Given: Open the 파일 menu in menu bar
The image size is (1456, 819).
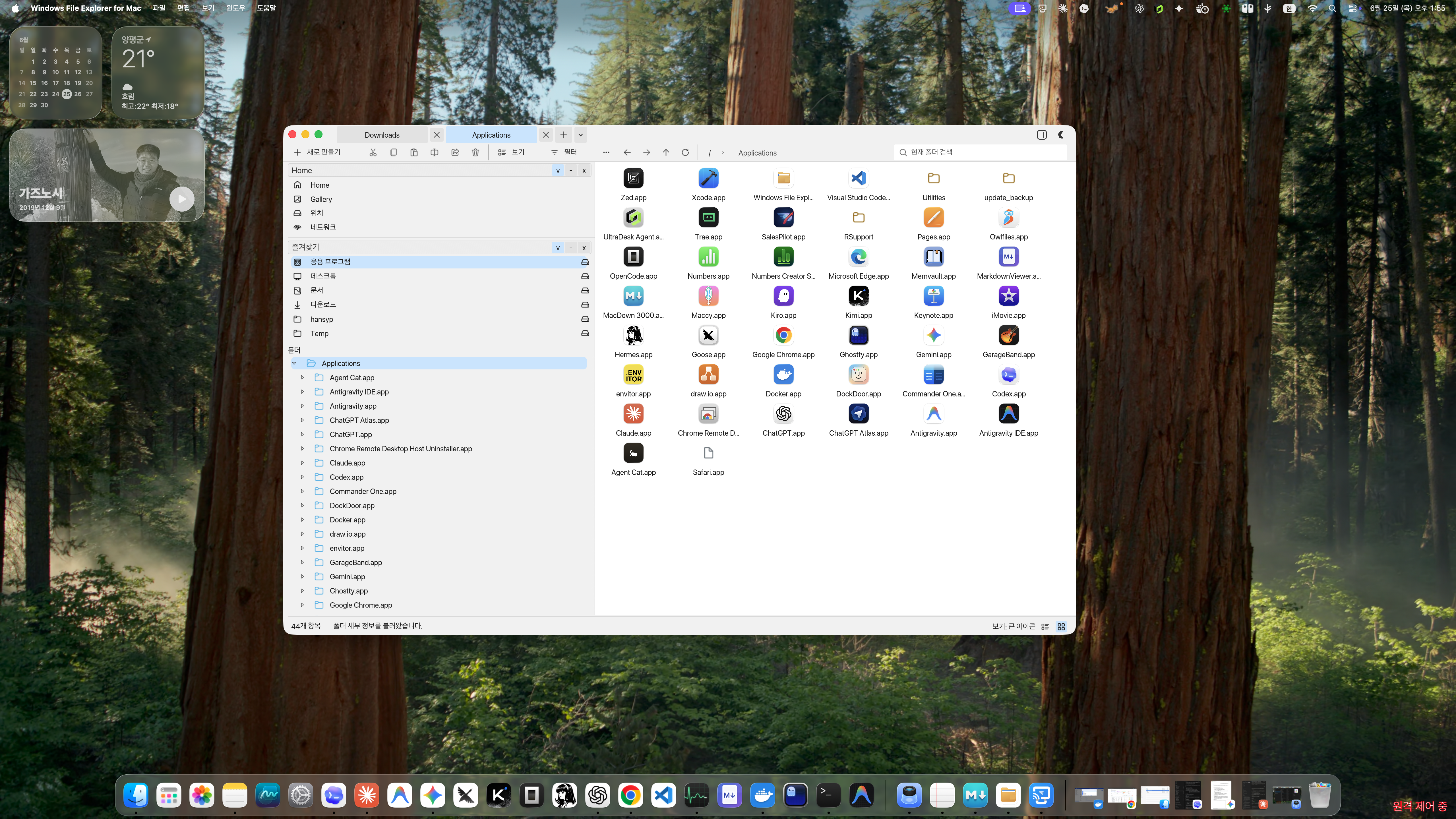Looking at the screenshot, I should [x=159, y=8].
